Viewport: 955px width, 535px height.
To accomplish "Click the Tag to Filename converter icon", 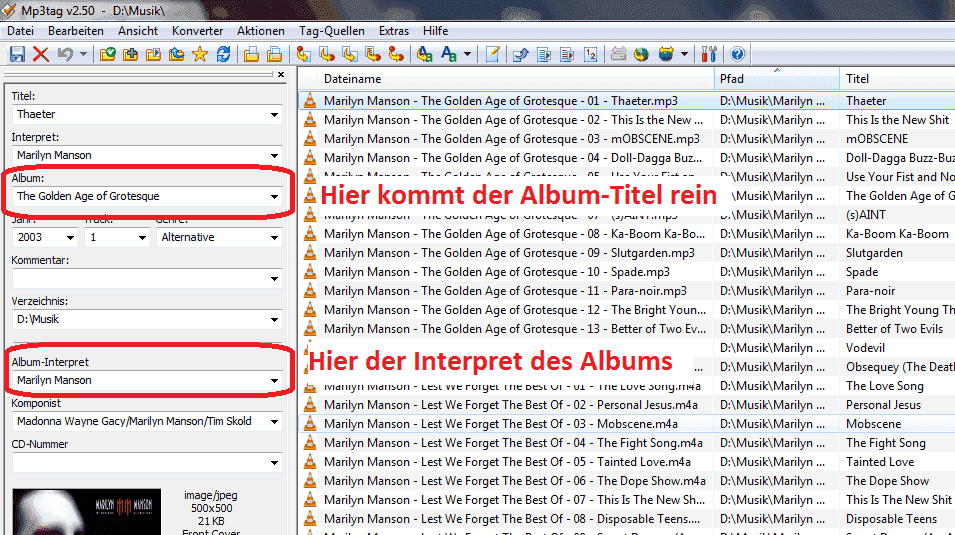I will pos(303,54).
